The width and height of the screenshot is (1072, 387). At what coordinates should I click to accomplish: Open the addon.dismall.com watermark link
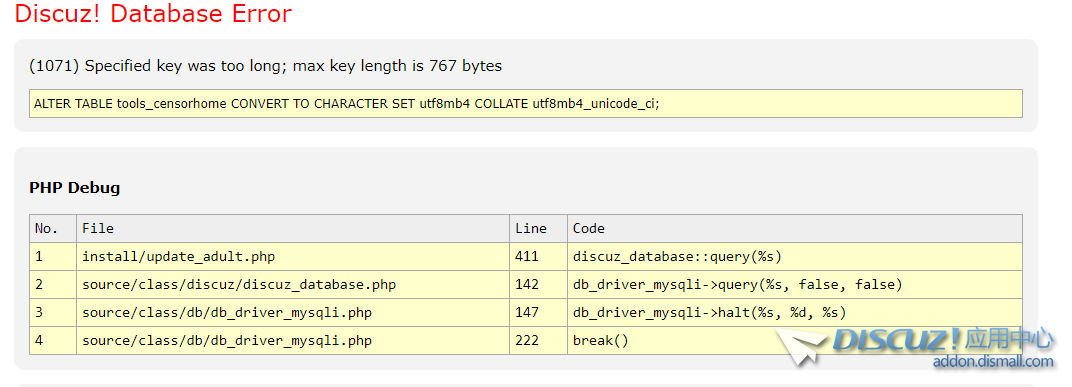click(x=993, y=361)
